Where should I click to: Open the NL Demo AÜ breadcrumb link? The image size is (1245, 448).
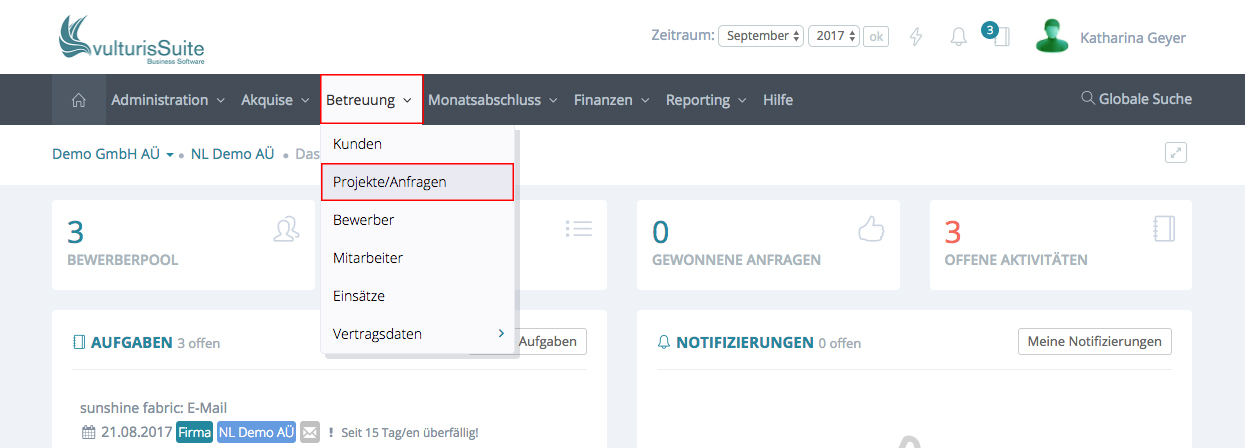[x=232, y=154]
